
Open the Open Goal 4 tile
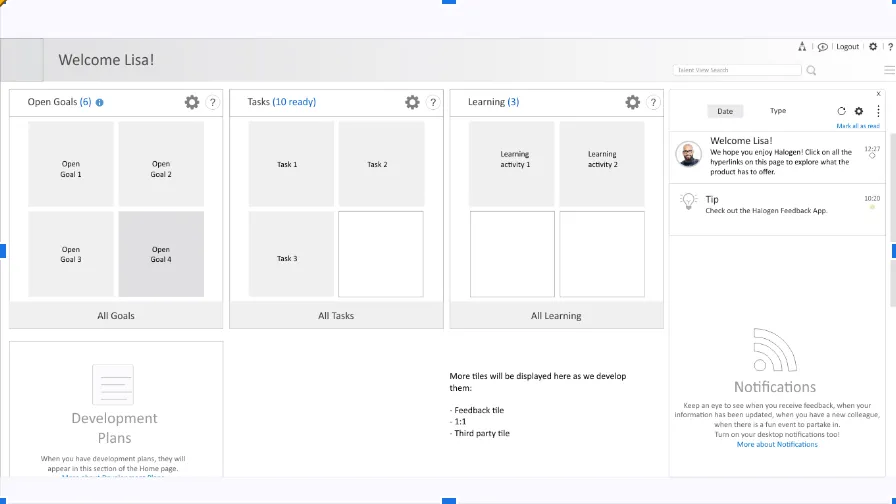[x=161, y=254]
